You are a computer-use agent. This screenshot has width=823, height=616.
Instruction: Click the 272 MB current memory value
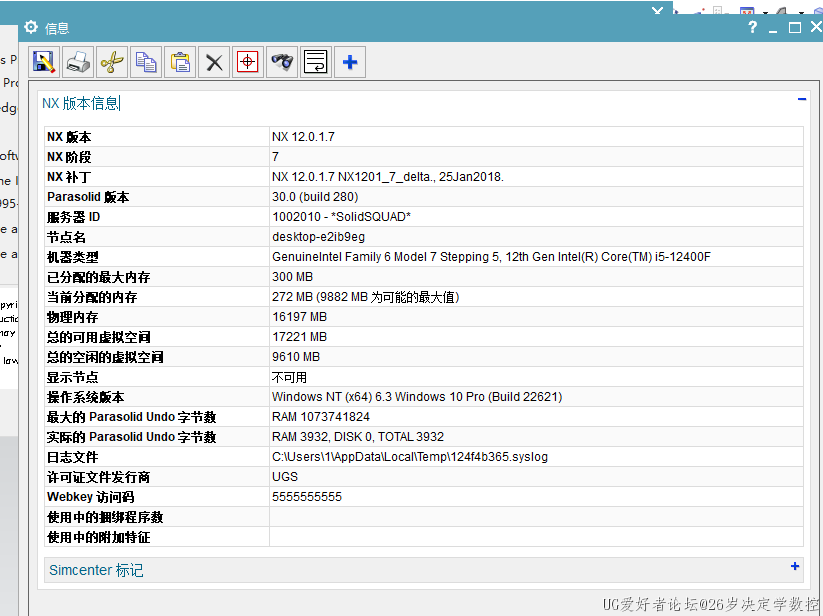point(365,297)
